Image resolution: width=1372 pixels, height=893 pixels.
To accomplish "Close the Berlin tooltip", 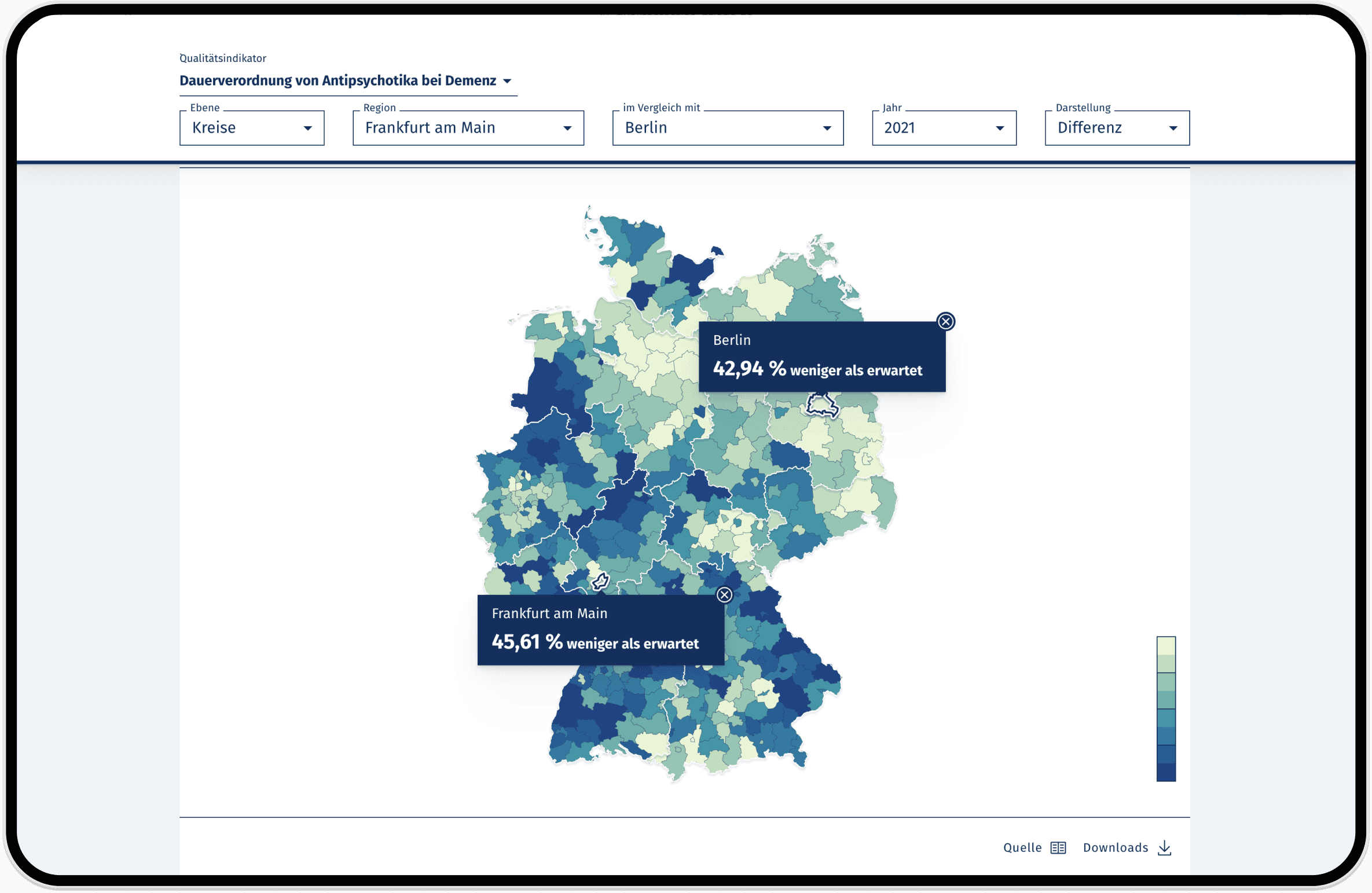I will [x=945, y=321].
